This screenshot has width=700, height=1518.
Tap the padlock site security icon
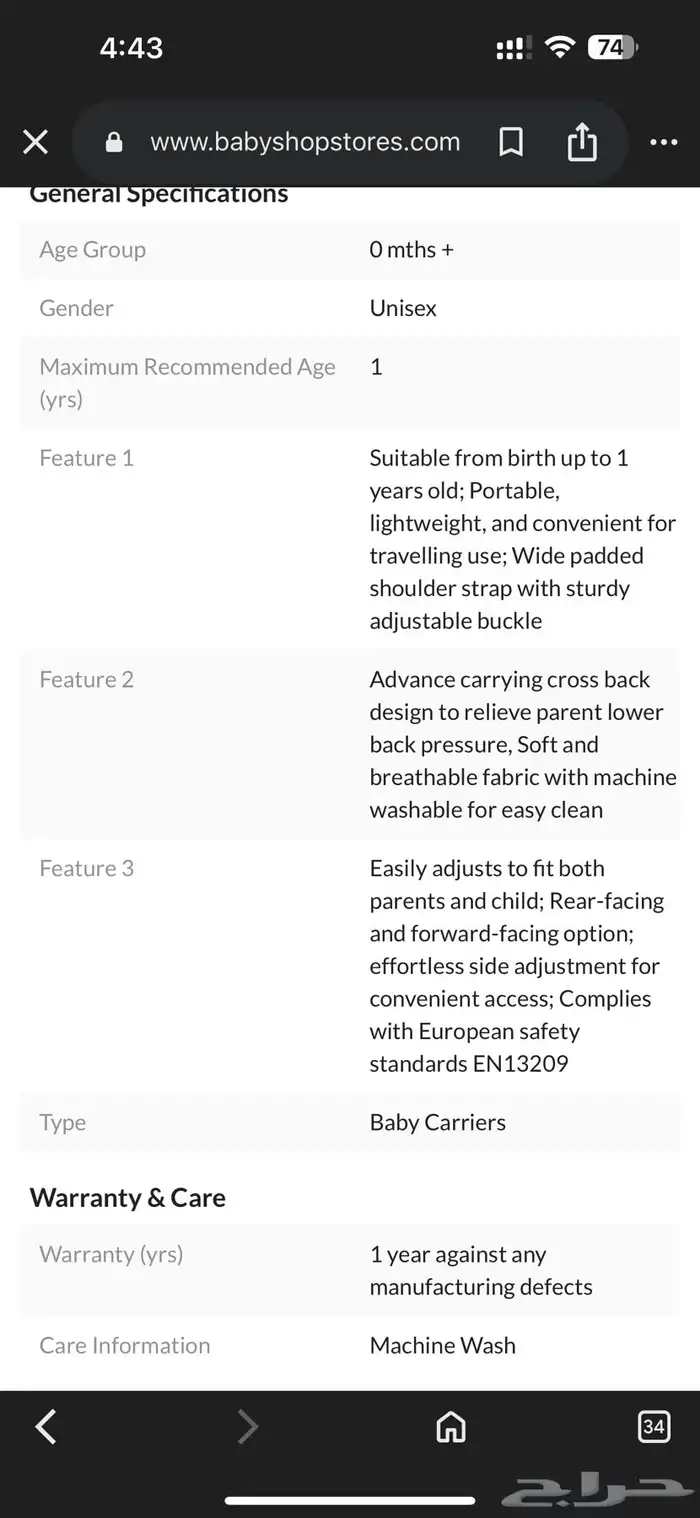coord(114,142)
